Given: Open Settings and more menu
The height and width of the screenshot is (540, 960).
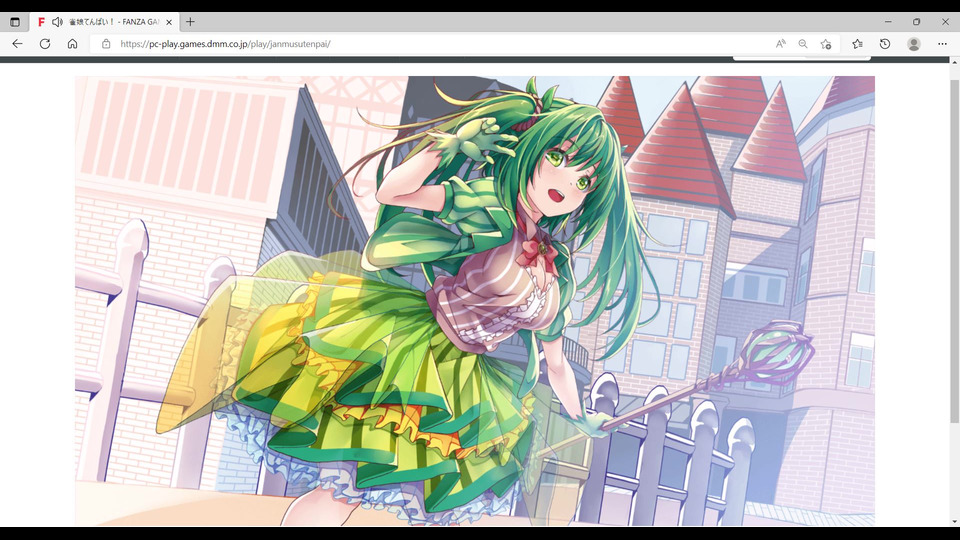Looking at the screenshot, I should (942, 44).
